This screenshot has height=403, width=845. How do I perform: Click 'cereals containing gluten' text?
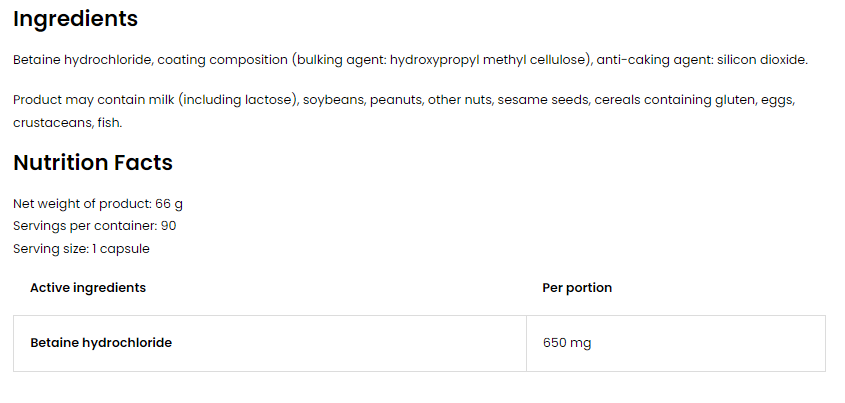coord(675,100)
